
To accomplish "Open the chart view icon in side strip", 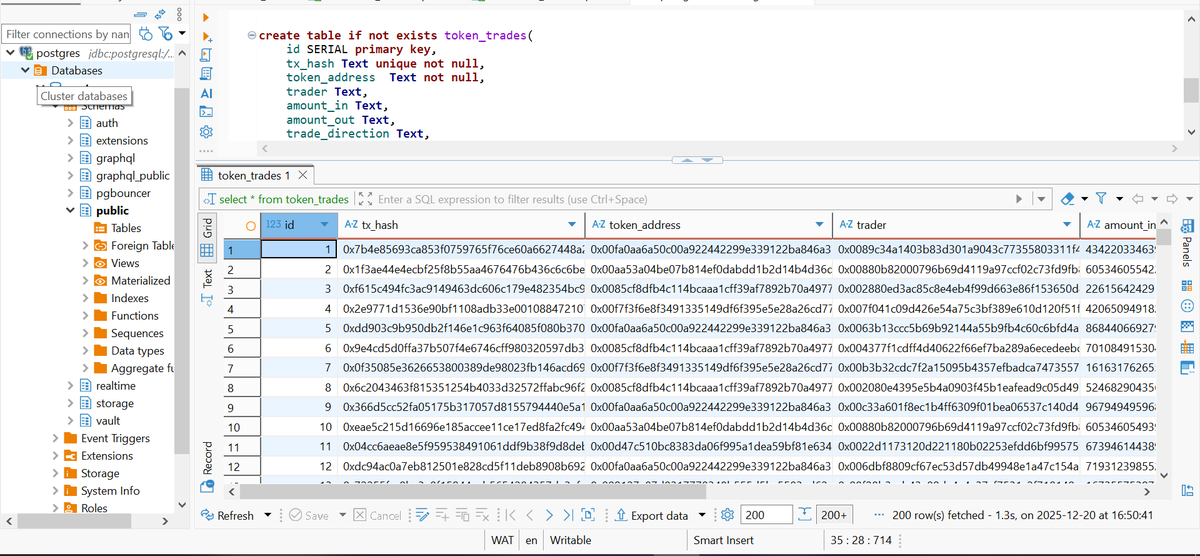I will click(1187, 327).
